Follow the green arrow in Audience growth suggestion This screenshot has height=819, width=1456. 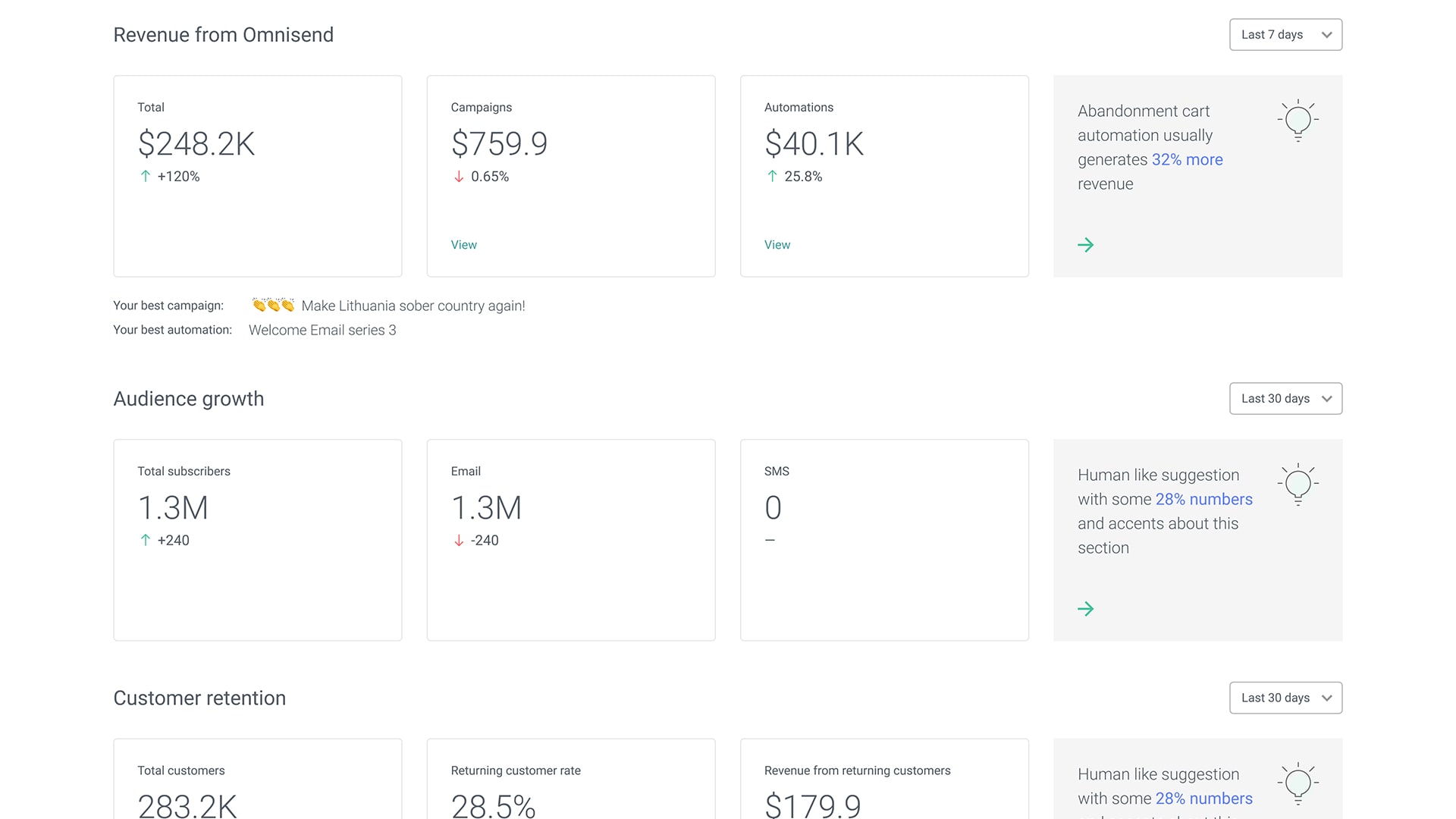pyautogui.click(x=1085, y=609)
